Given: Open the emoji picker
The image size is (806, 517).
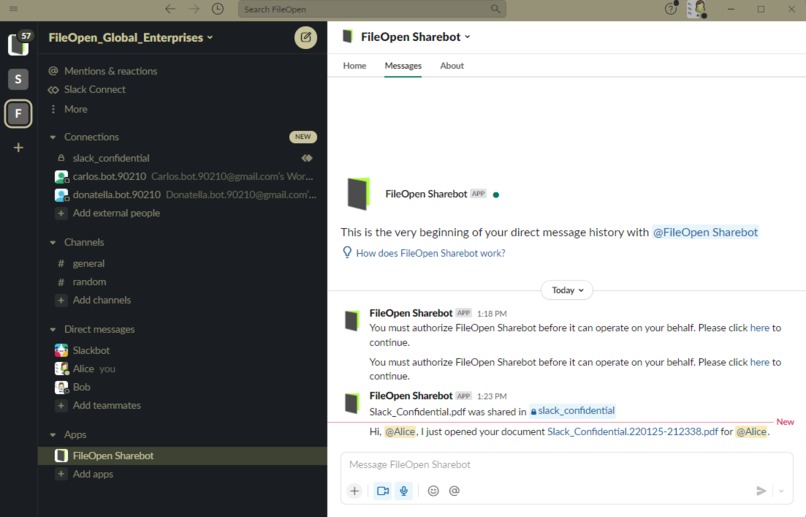Looking at the screenshot, I should click(433, 491).
